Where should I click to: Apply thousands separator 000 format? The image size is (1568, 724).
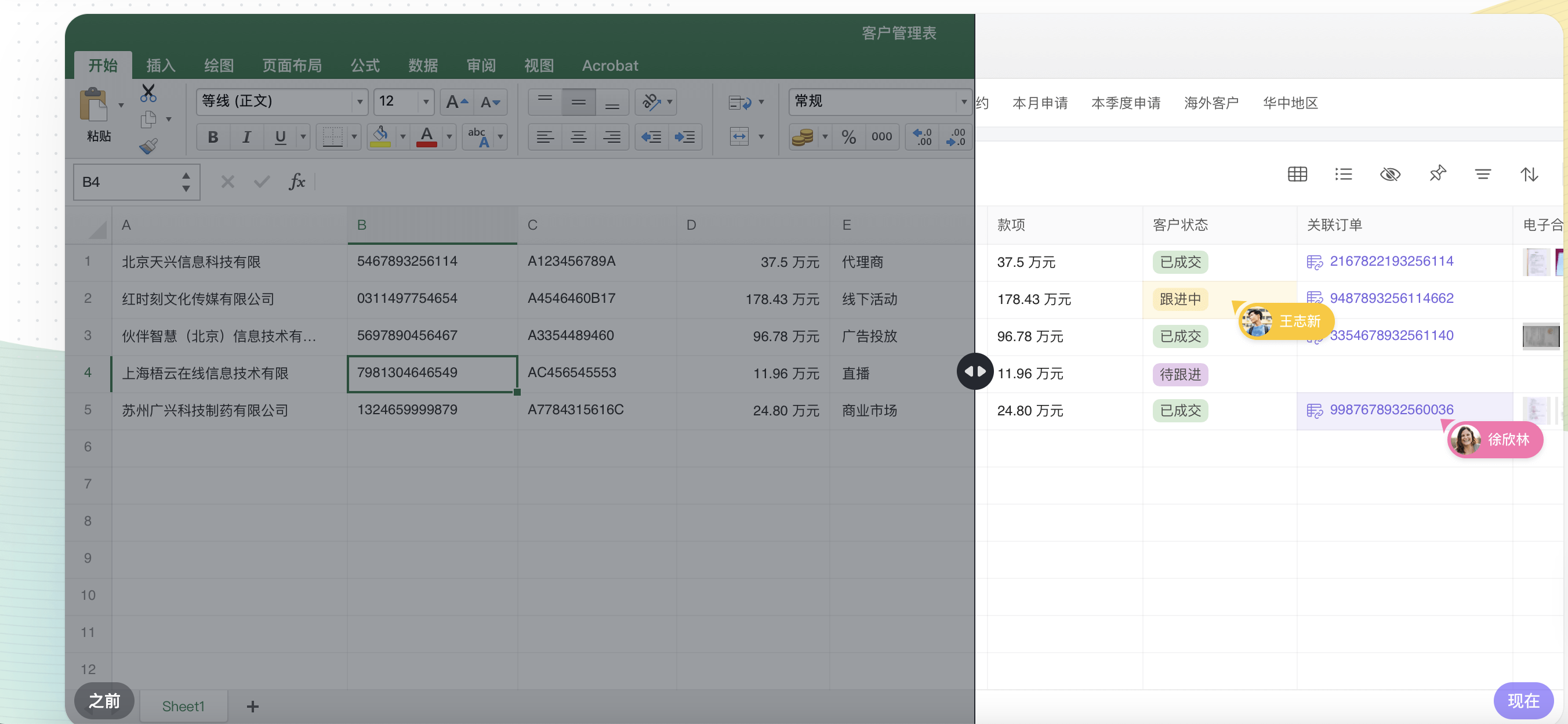[881, 137]
